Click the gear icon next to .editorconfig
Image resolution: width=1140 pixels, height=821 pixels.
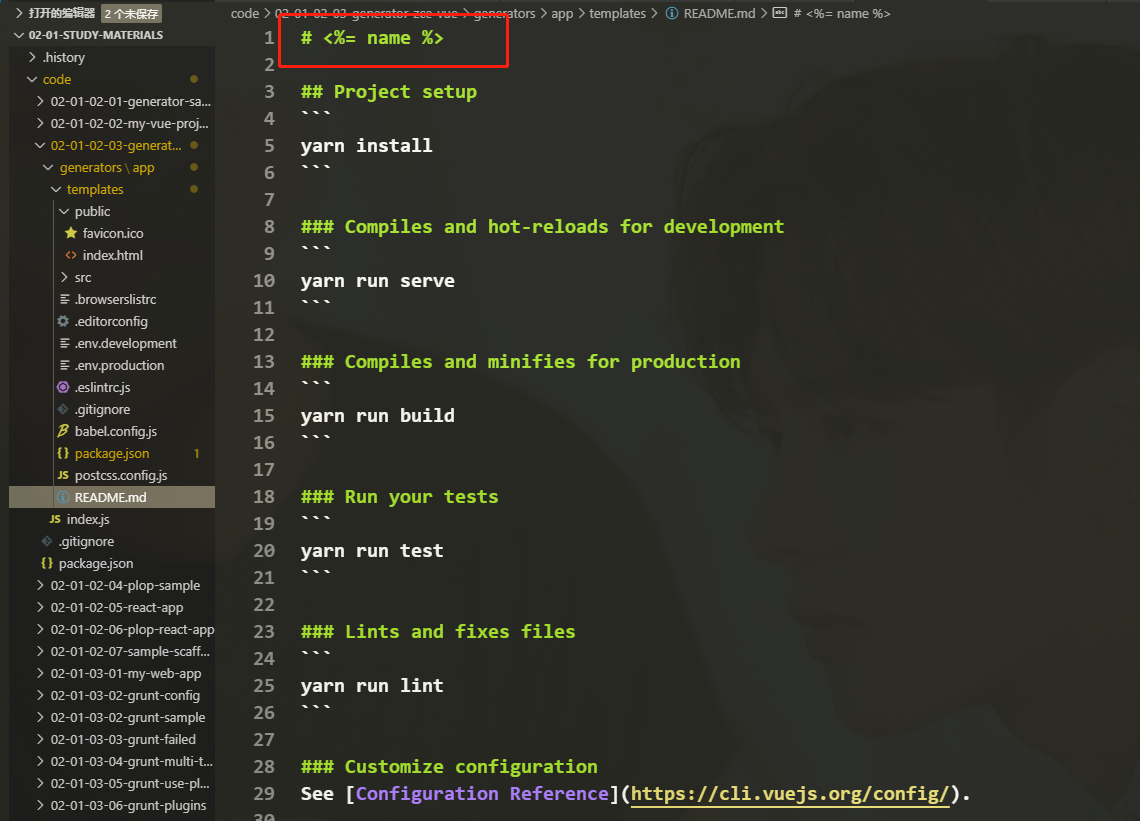click(x=62, y=321)
